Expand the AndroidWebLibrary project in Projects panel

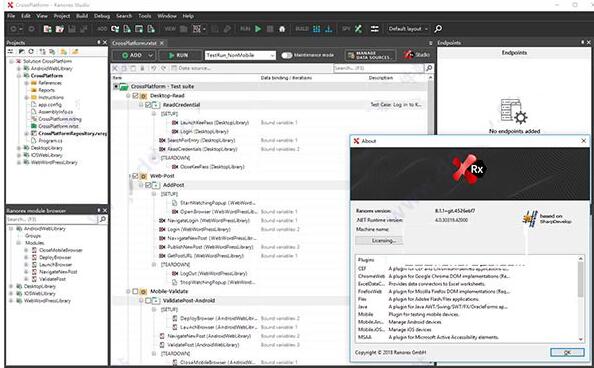click(19, 69)
